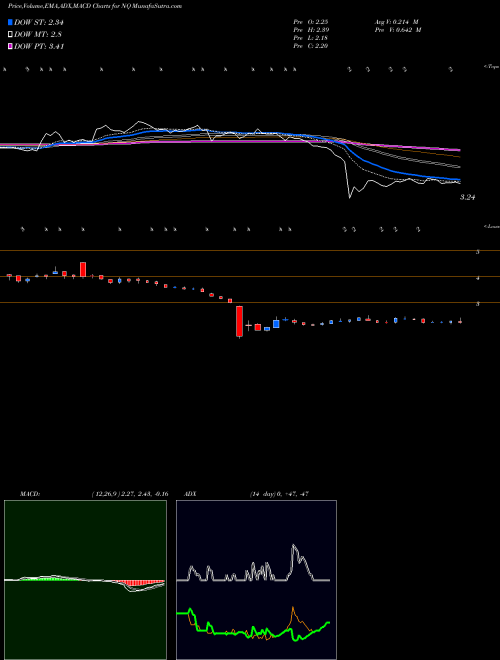Click the Pre O: 2.25 value
Screen dimensions: 500x660
pyautogui.click(x=311, y=22)
